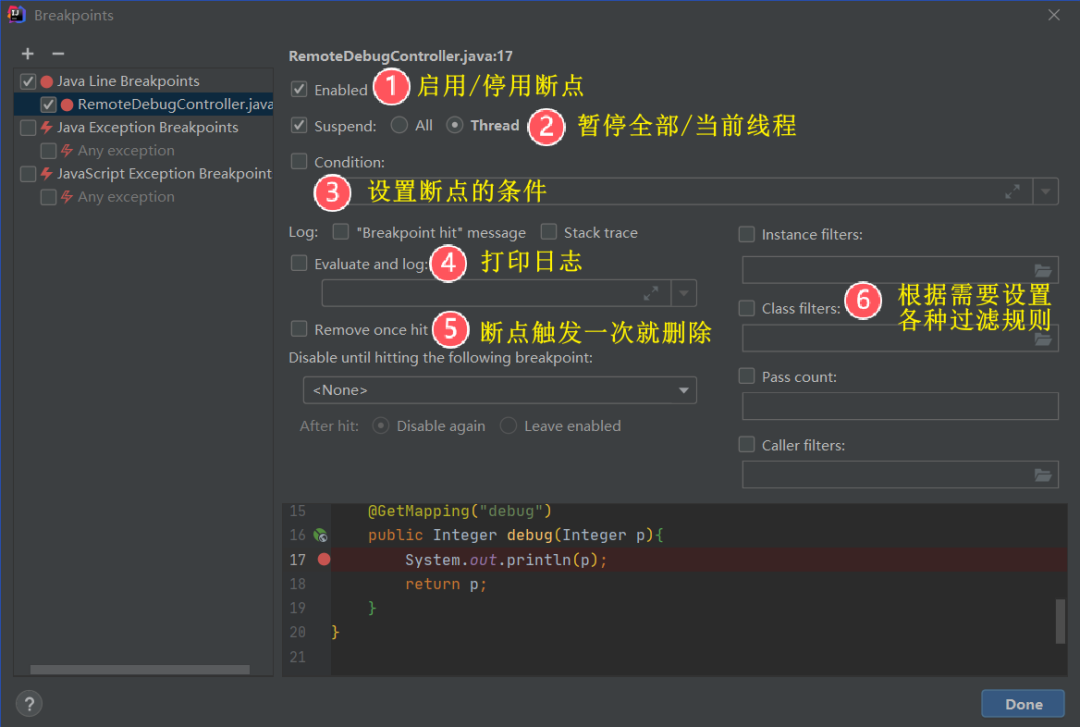The width and height of the screenshot is (1080, 727).
Task: Browse Instance filters folder icon
Action: (1043, 270)
